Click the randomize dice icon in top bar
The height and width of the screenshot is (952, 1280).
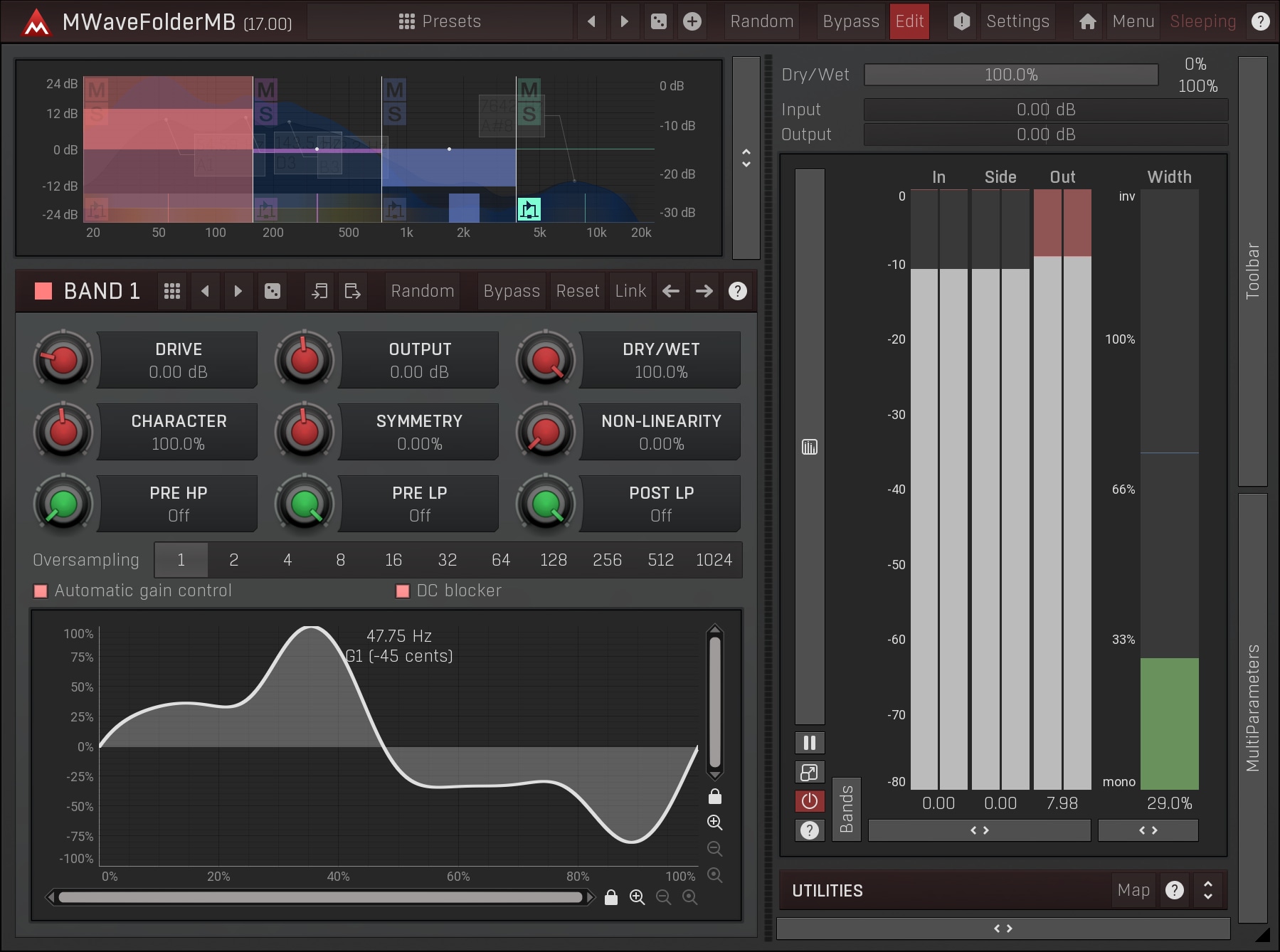point(659,21)
